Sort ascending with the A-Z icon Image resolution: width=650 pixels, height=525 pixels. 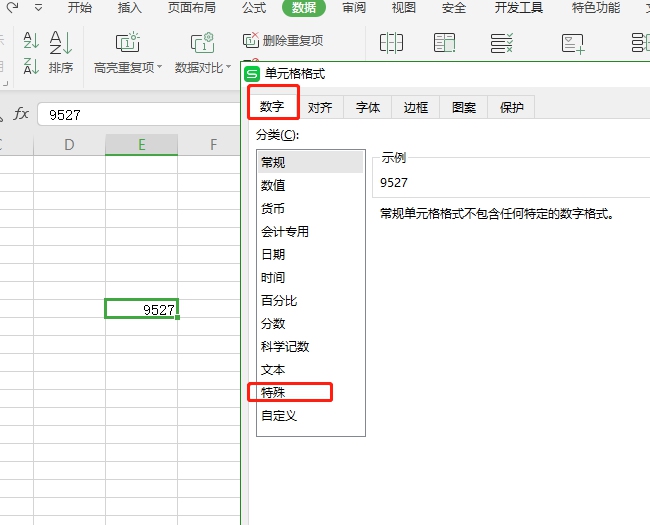click(x=31, y=40)
